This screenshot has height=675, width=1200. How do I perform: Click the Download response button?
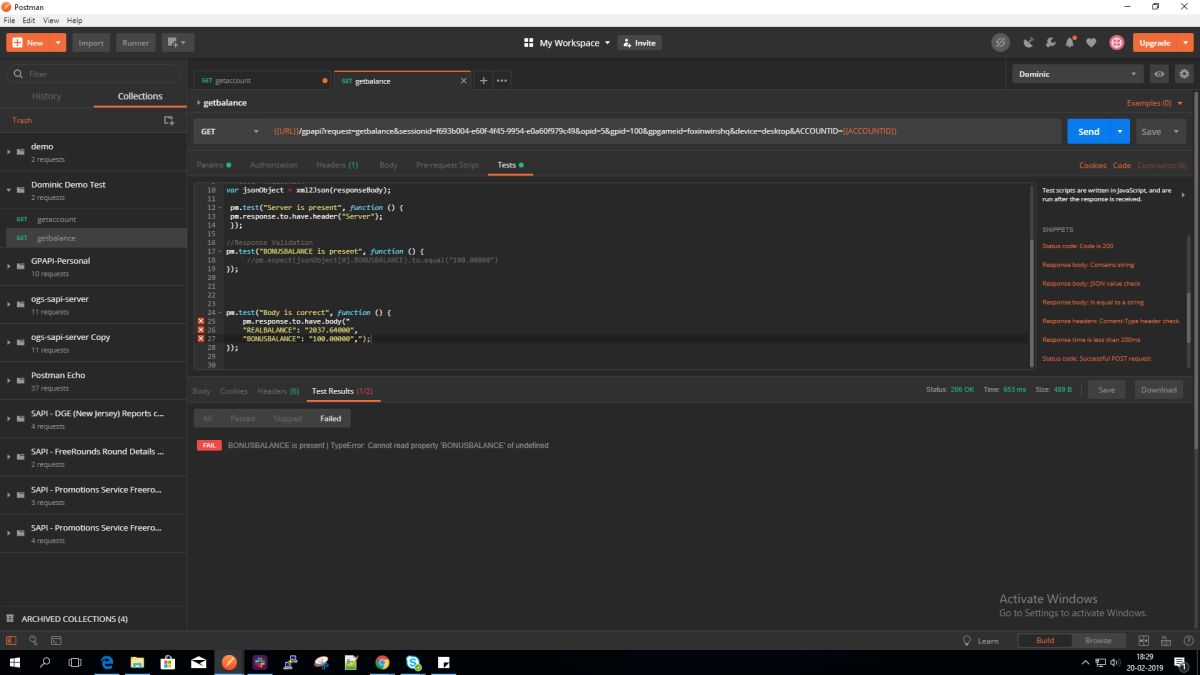1158,390
